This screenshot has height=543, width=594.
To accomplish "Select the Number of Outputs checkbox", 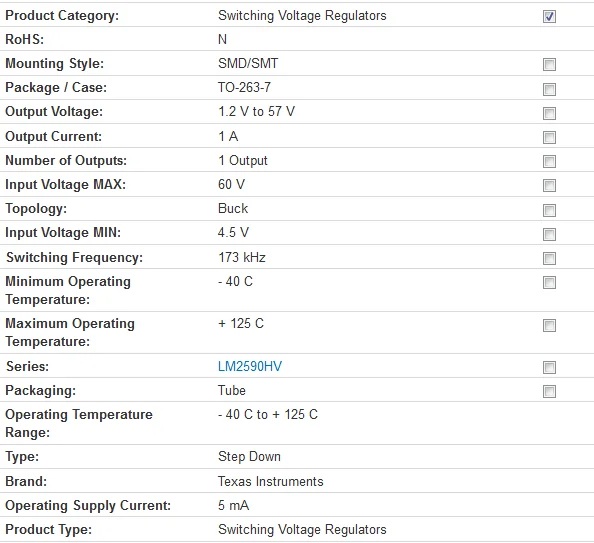I will pyautogui.click(x=549, y=161).
